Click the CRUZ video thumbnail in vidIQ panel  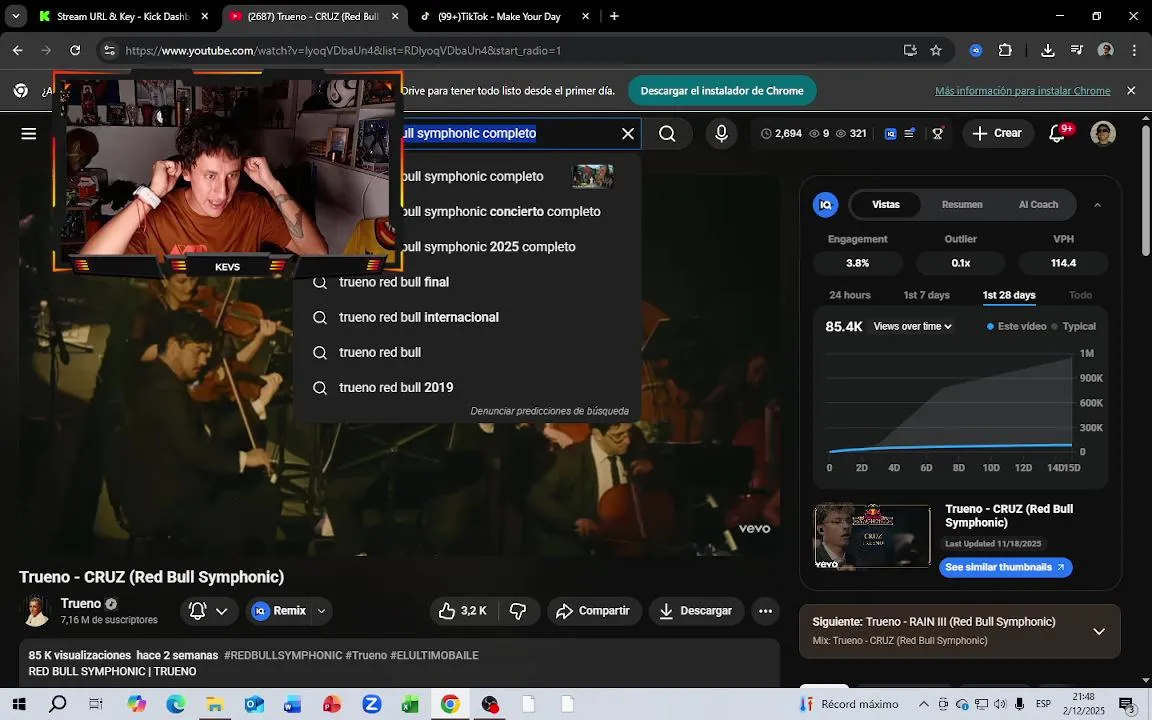pyautogui.click(x=872, y=536)
